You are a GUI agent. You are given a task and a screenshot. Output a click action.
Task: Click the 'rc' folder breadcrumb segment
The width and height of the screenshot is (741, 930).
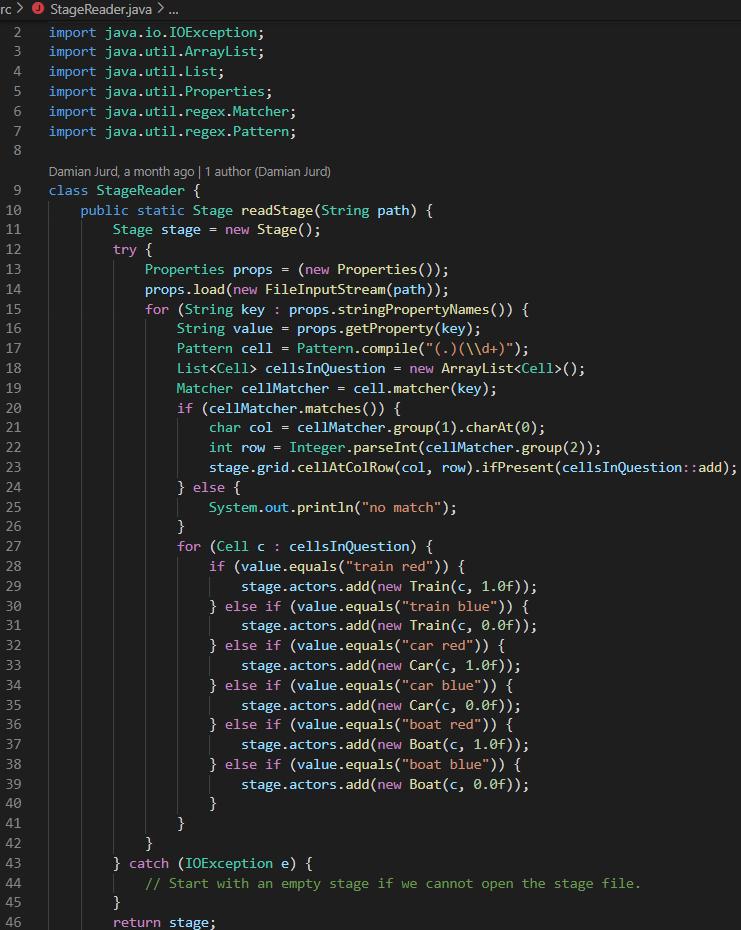(6, 9)
